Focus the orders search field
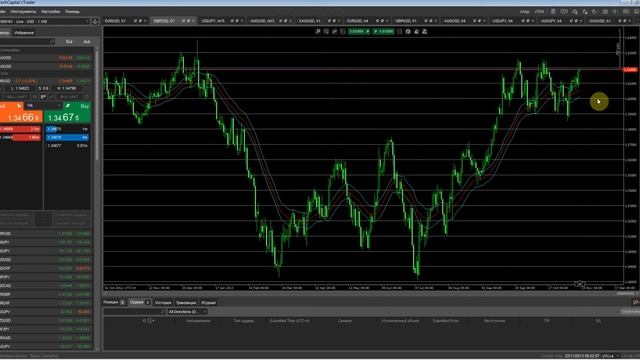Screen dimensions: 640x360 (x=134, y=312)
